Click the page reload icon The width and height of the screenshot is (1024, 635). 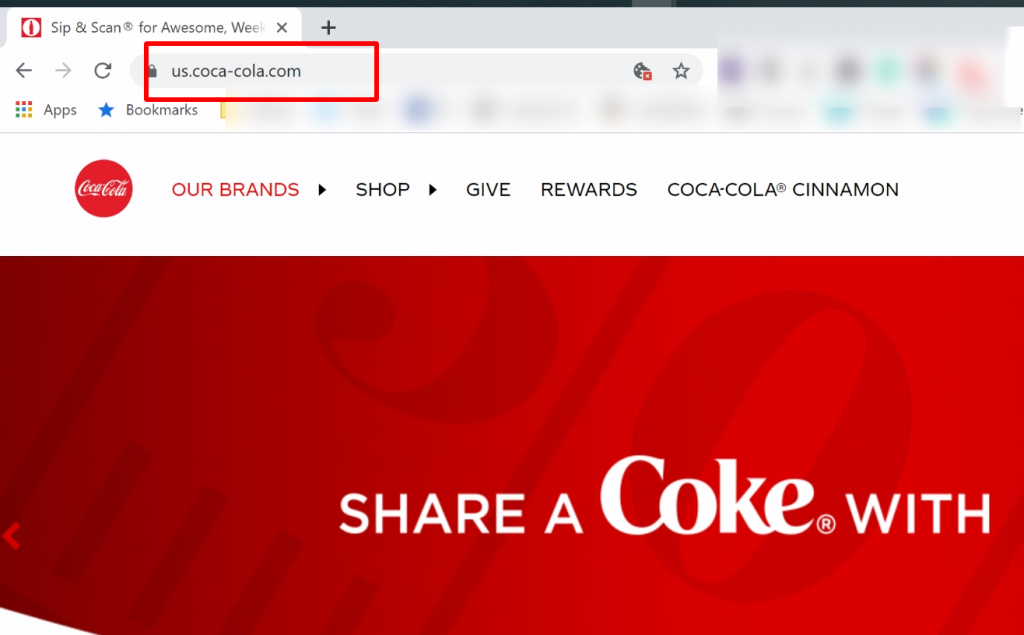[102, 70]
